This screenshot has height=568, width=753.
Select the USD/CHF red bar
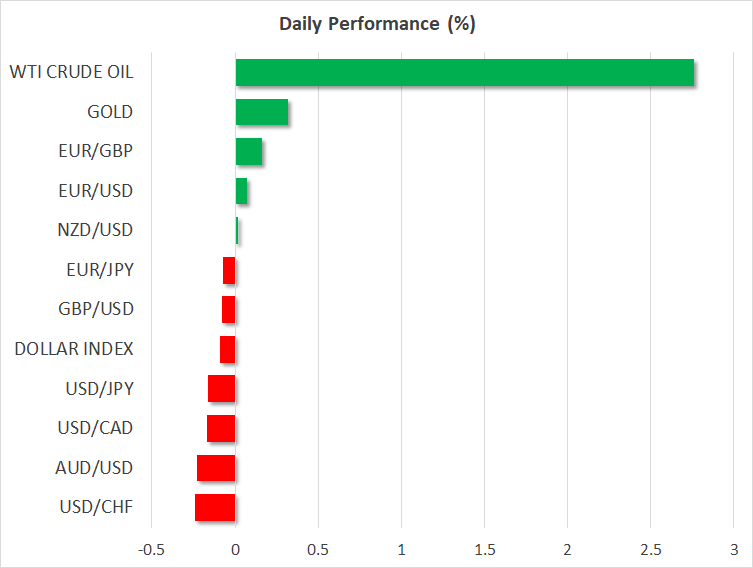(x=215, y=507)
